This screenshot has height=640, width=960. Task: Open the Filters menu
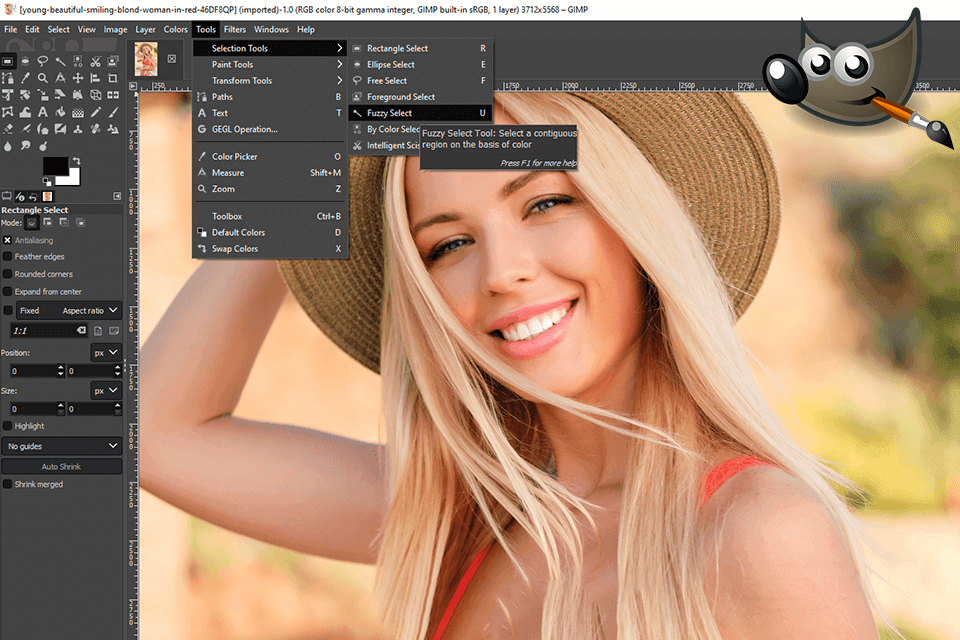coord(234,29)
